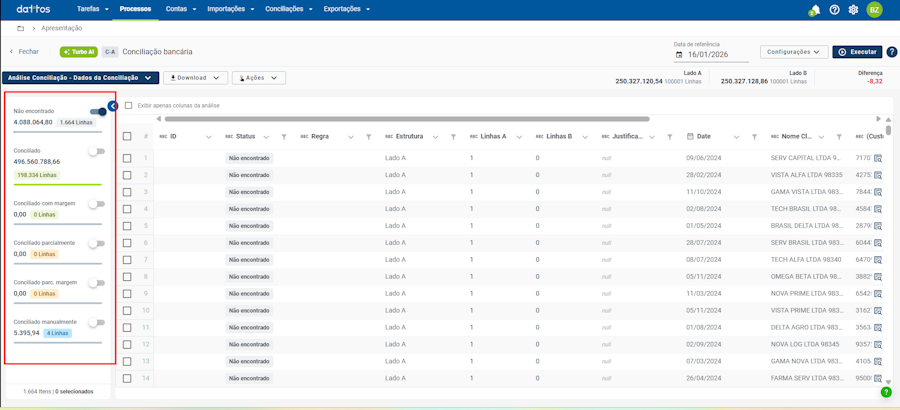Screen dimensions: 900x410
Task: Open the Download dropdown
Action: tap(195, 78)
